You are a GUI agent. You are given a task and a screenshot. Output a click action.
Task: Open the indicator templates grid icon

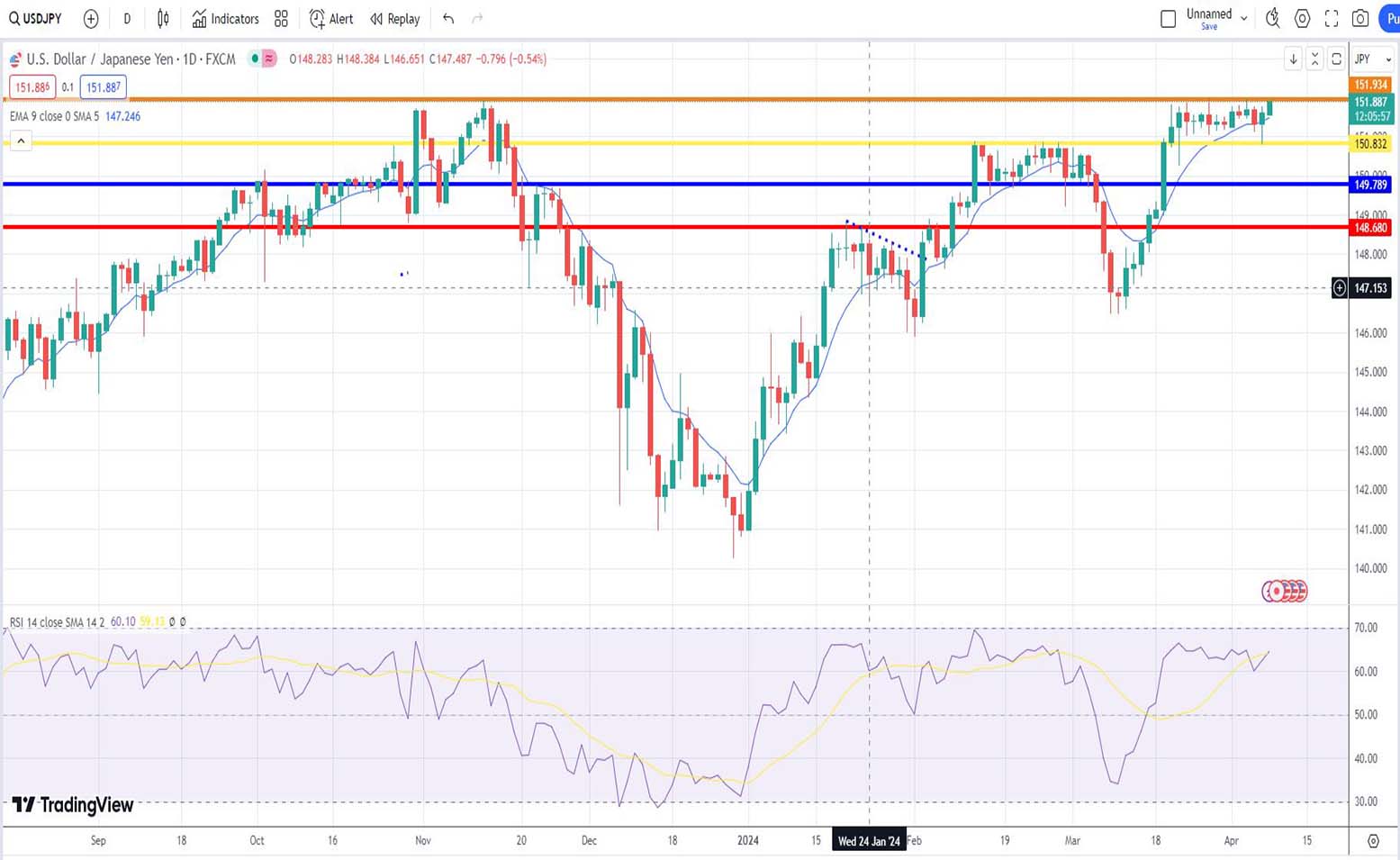click(x=281, y=18)
